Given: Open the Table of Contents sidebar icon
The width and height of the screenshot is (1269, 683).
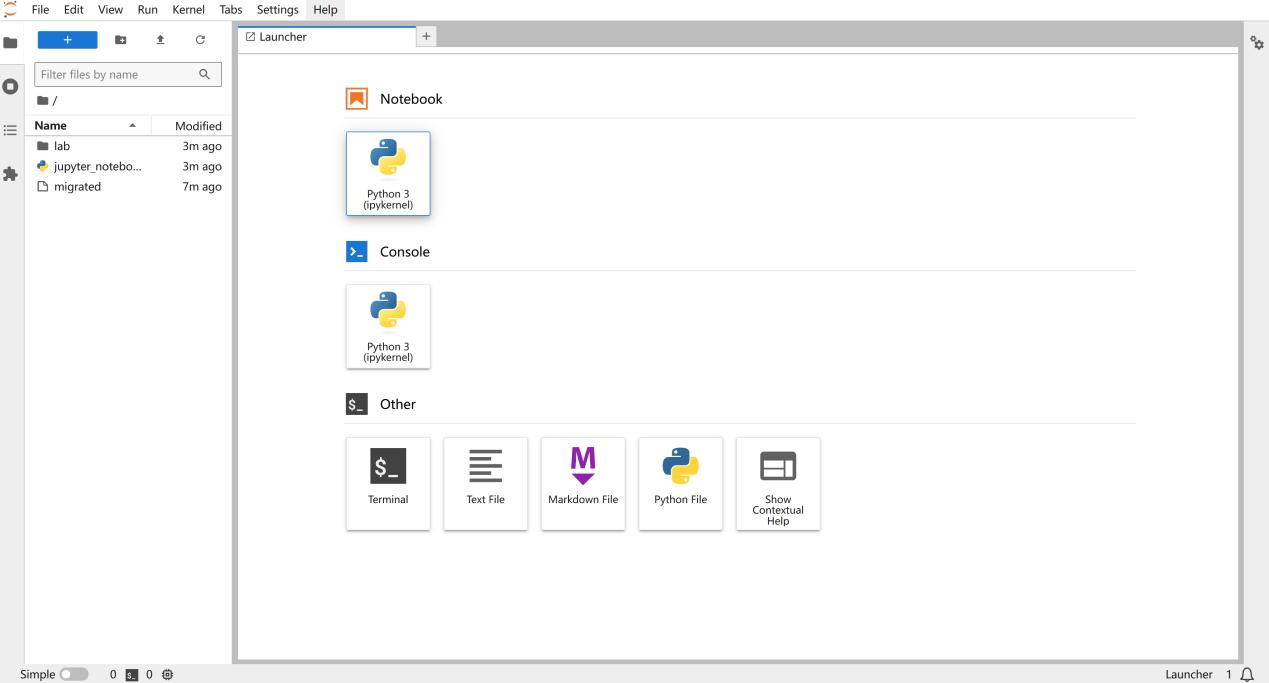Looking at the screenshot, I should pos(11,130).
